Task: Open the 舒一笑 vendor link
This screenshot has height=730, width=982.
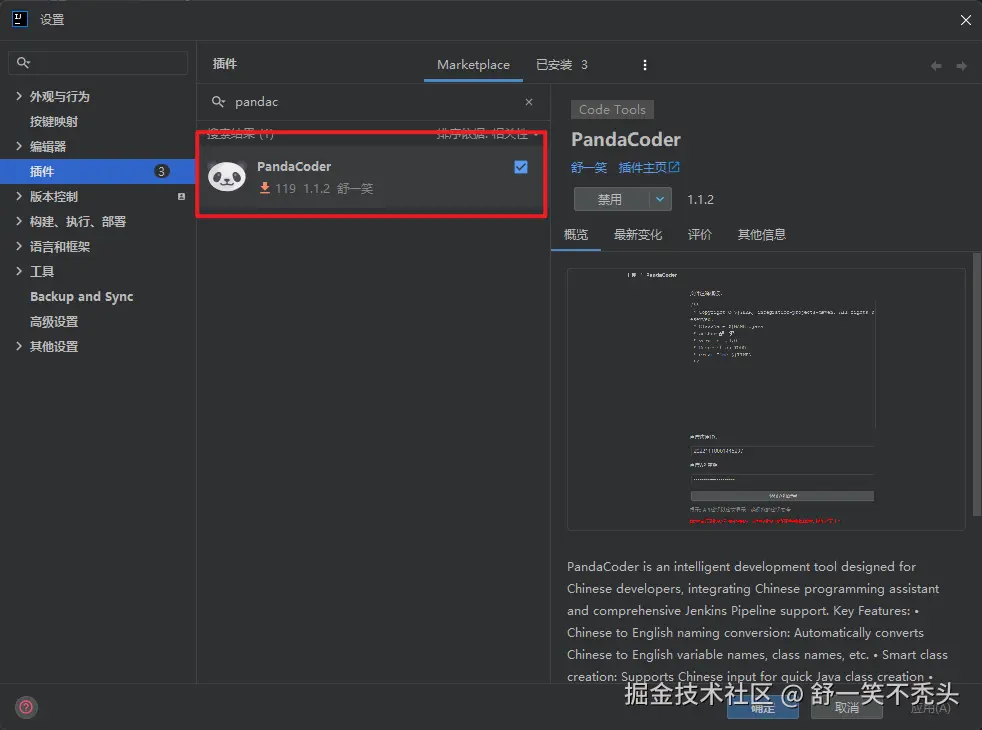Action: coord(589,167)
